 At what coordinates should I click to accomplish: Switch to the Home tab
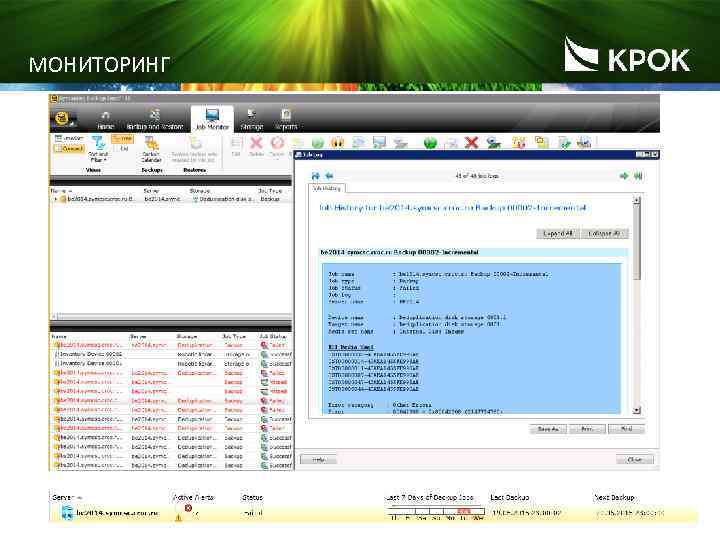[x=105, y=121]
